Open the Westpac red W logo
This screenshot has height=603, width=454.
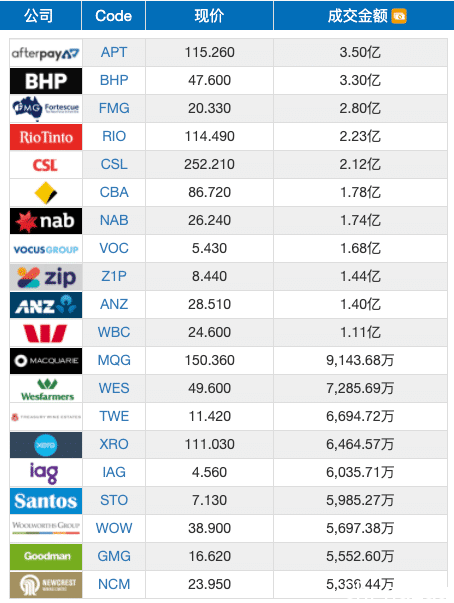[45, 333]
